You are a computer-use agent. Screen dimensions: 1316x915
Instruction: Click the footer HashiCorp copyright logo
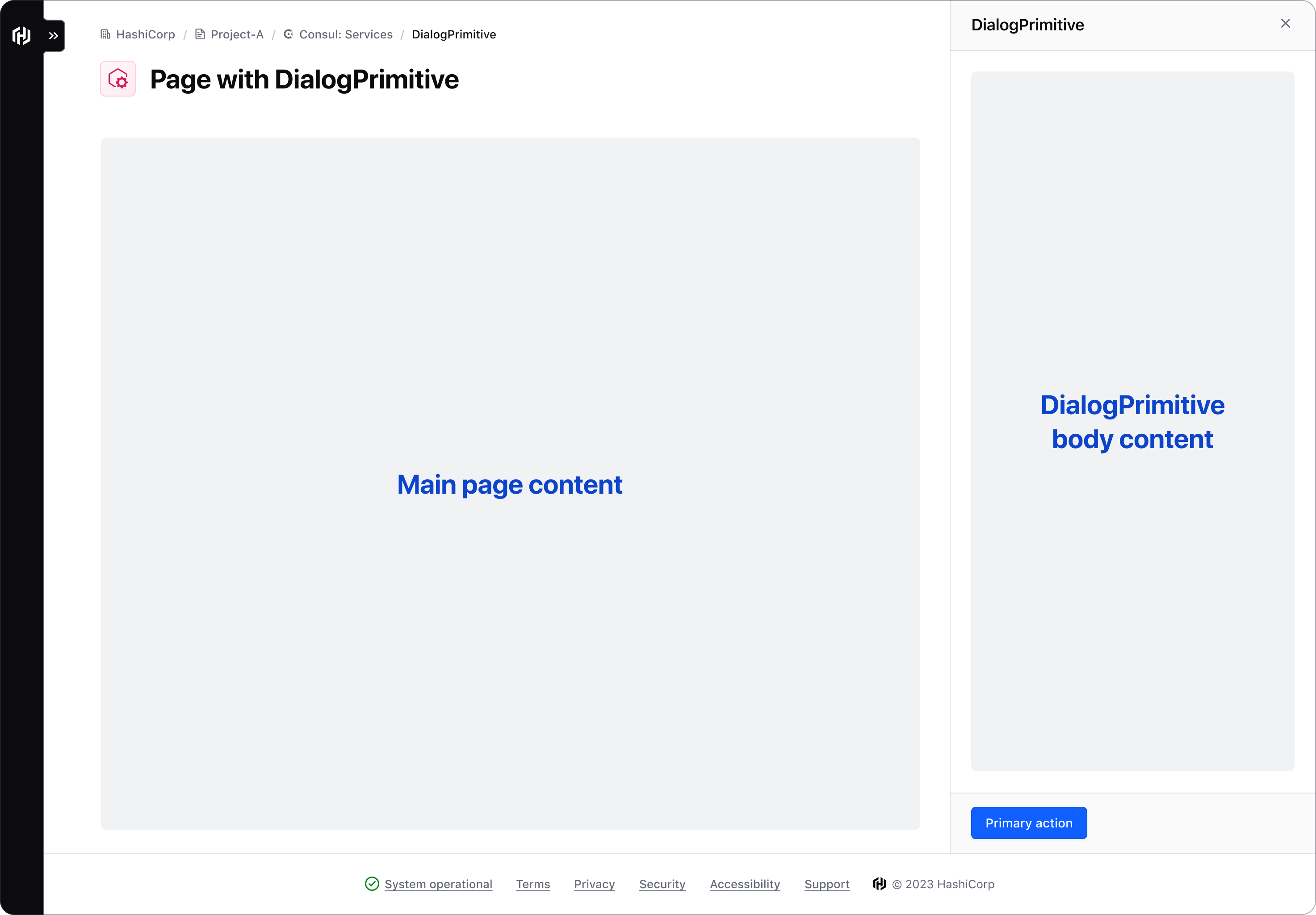(x=879, y=883)
